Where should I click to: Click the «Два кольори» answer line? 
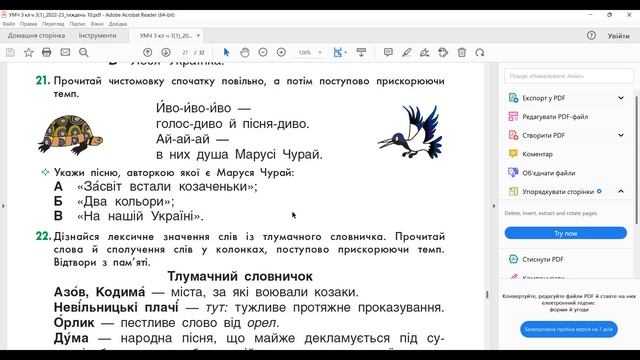click(114, 201)
